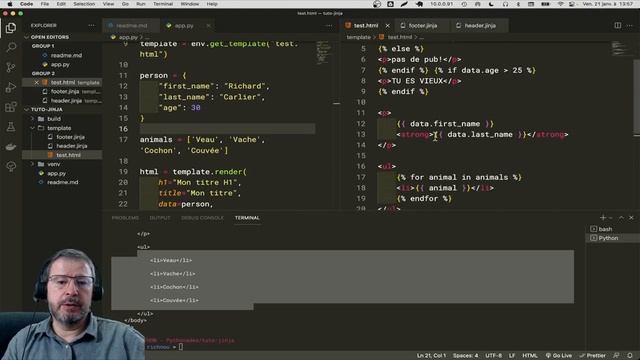Select the Python terminal instance
640x360 pixels.
coord(612,238)
